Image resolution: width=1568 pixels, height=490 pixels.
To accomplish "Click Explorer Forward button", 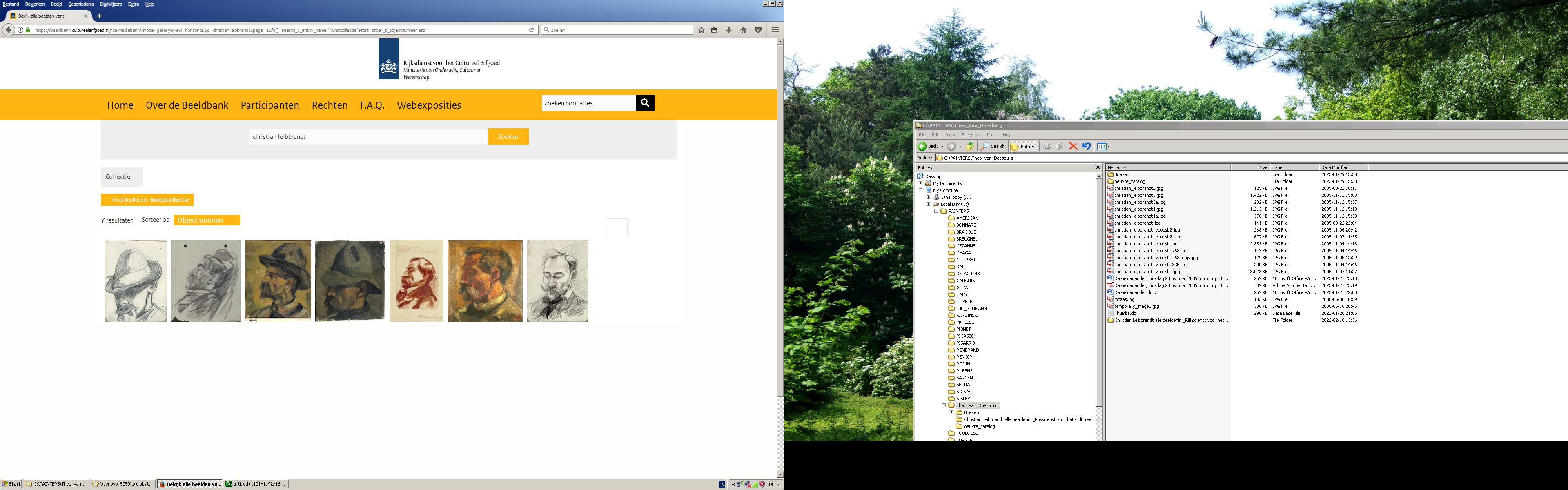I will click(x=951, y=146).
